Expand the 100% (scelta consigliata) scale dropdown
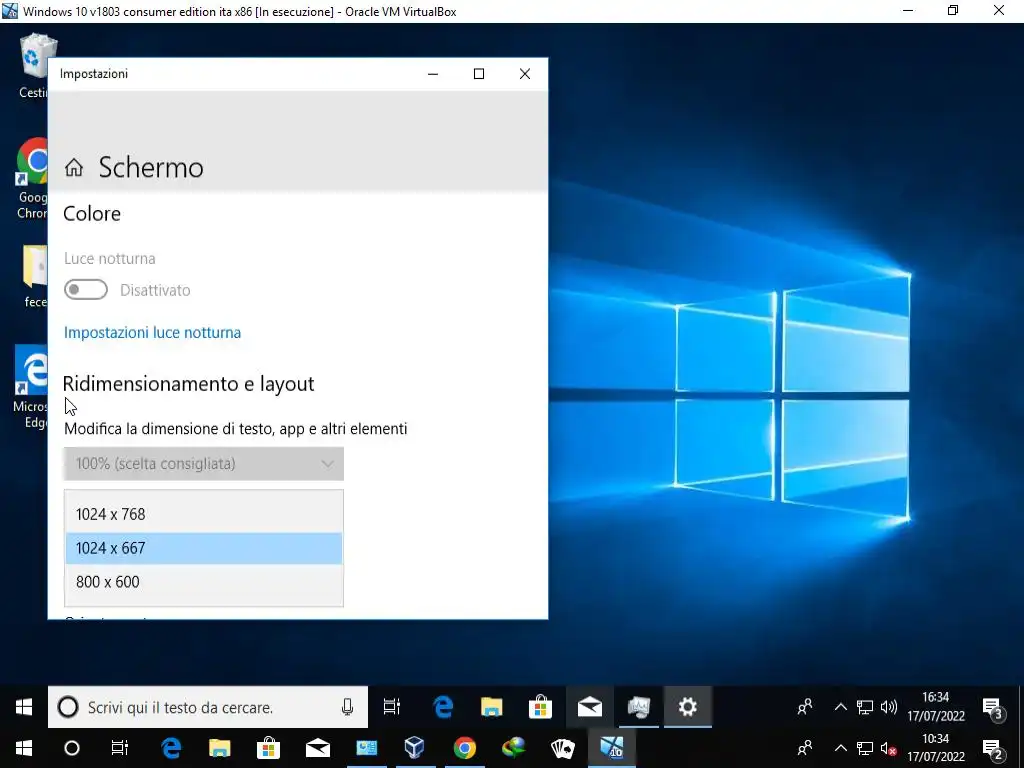 tap(204, 464)
